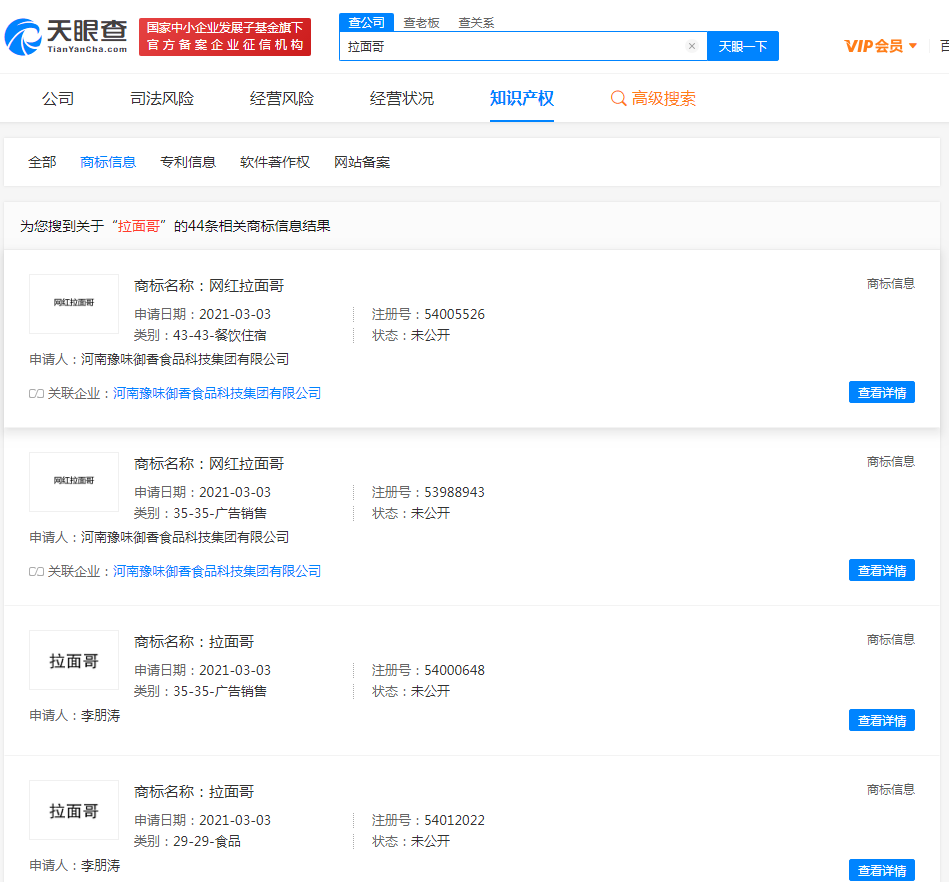Switch to the 查关系 search tab
The height and width of the screenshot is (882, 949).
coord(475,21)
